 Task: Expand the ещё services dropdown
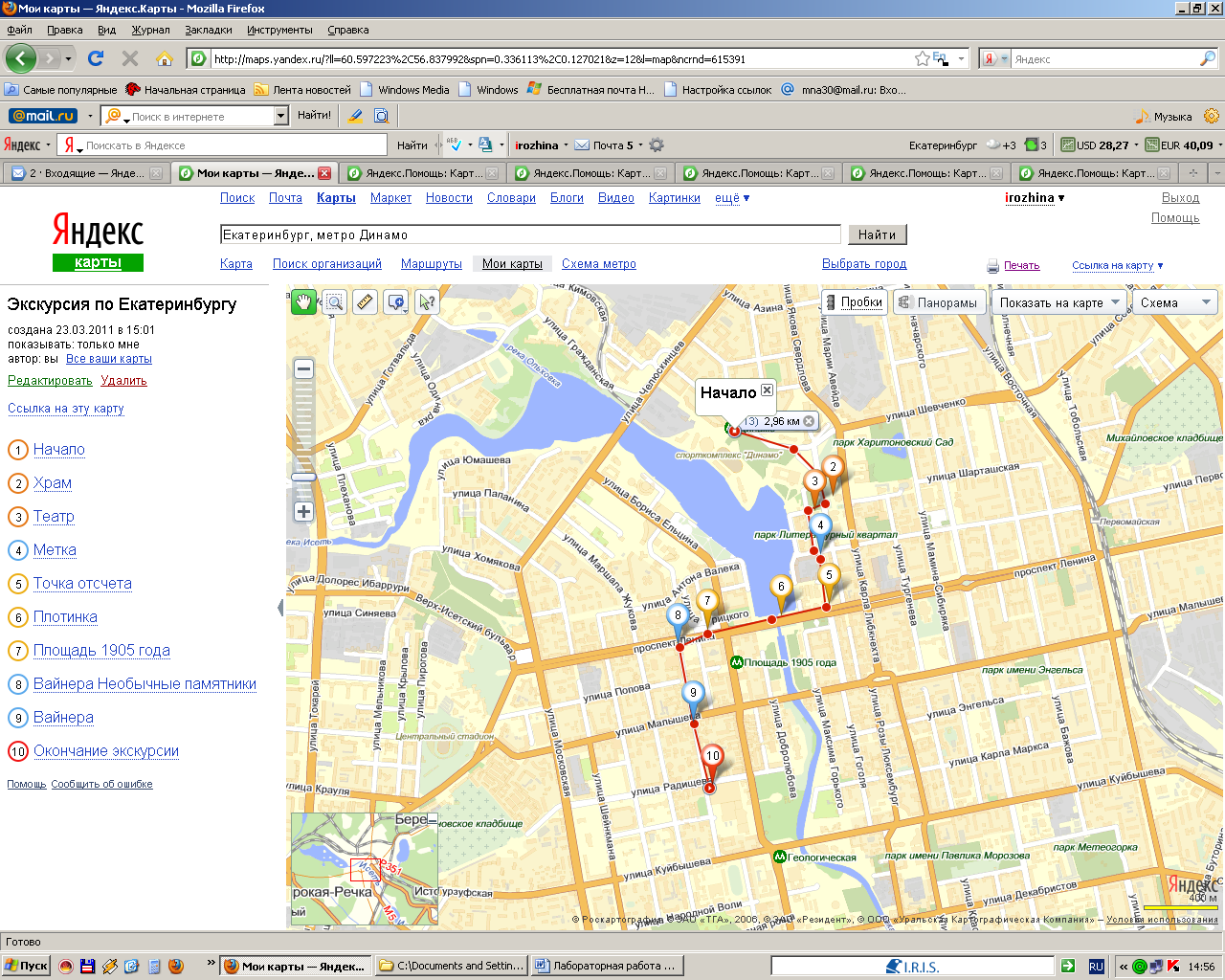point(732,197)
